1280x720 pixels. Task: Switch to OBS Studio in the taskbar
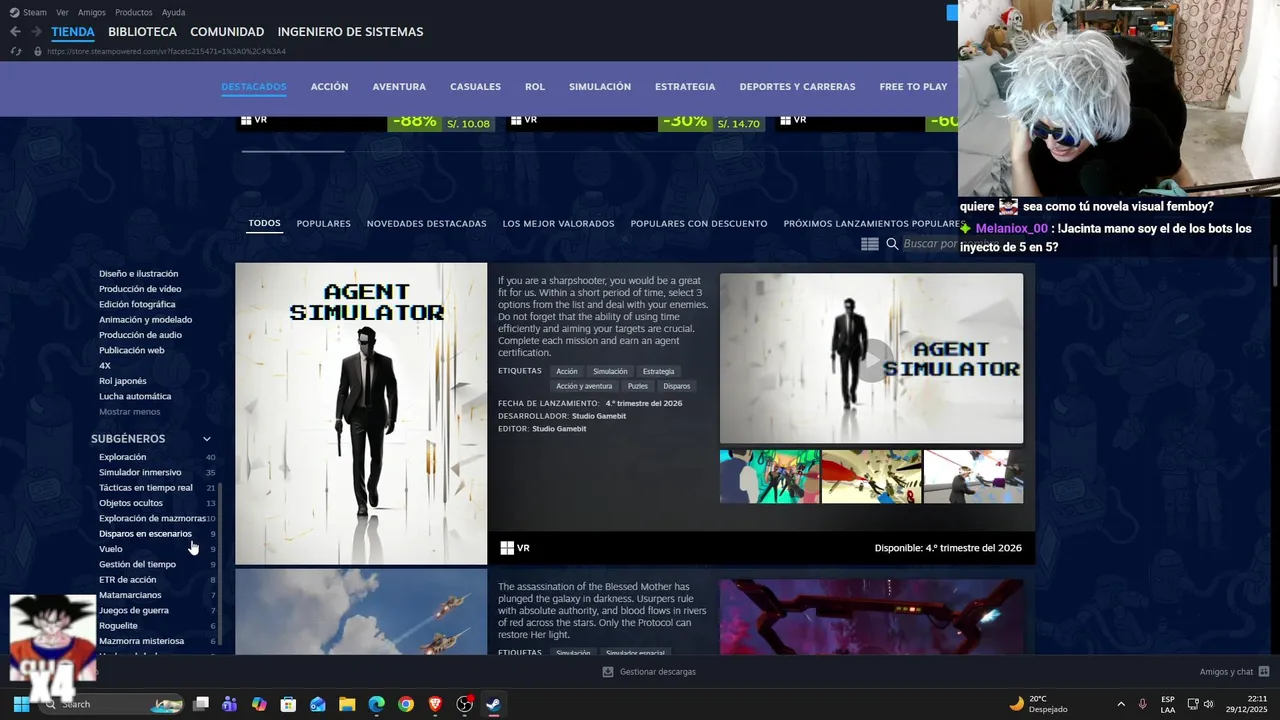[x=464, y=704]
